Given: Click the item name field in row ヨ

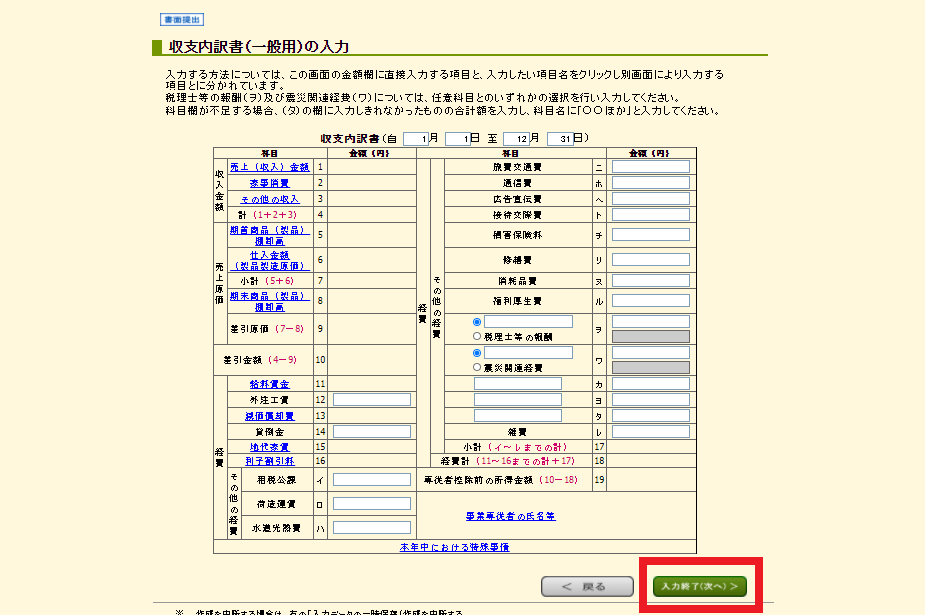Looking at the screenshot, I should 518,400.
